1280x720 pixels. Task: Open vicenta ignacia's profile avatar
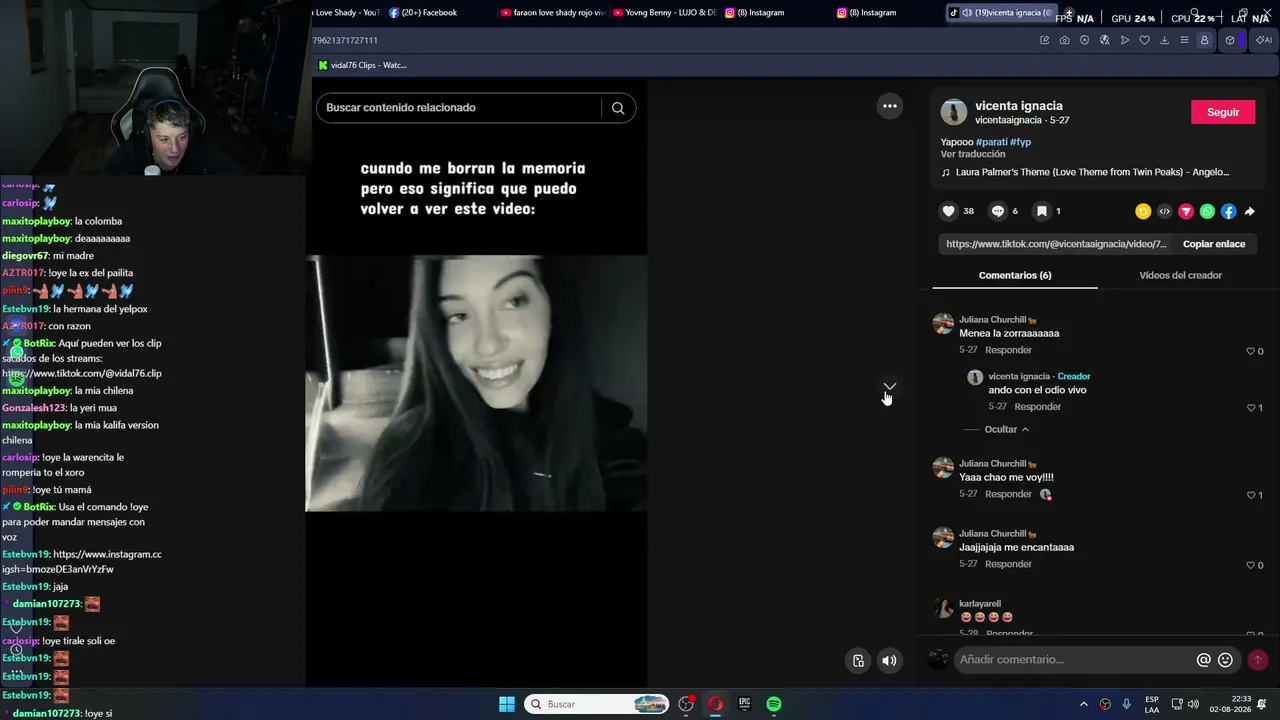[x=954, y=112]
